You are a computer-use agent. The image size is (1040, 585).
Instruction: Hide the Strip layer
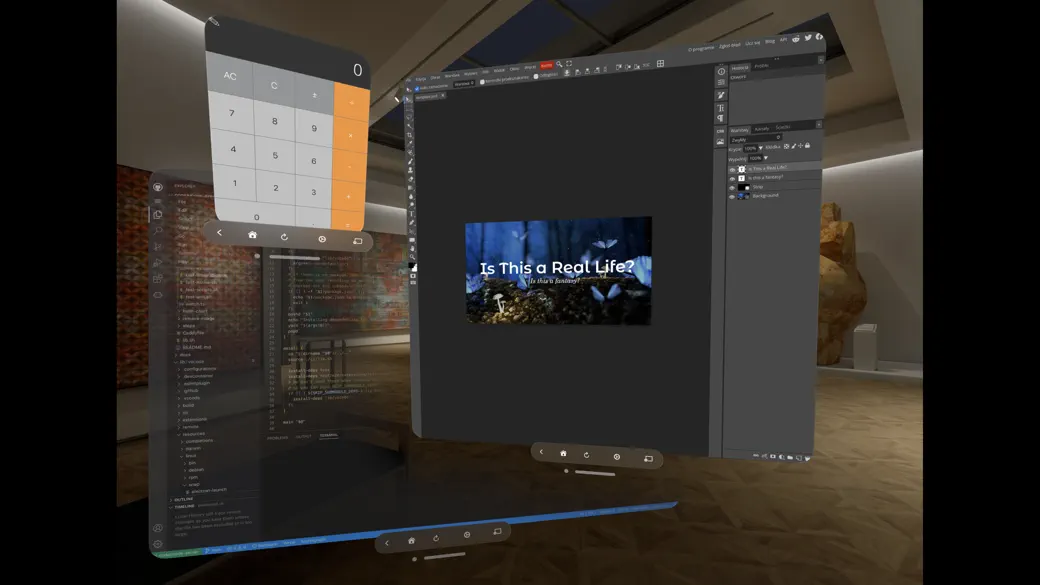[x=732, y=188]
